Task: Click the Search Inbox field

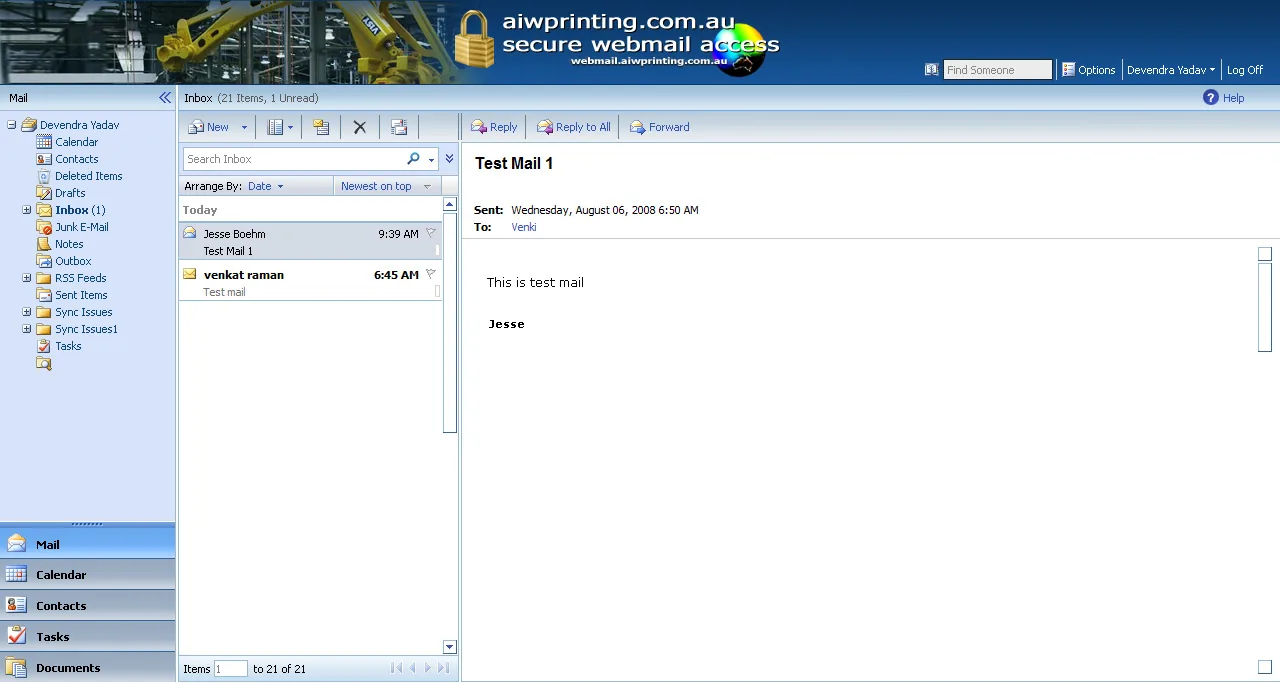Action: (x=294, y=159)
